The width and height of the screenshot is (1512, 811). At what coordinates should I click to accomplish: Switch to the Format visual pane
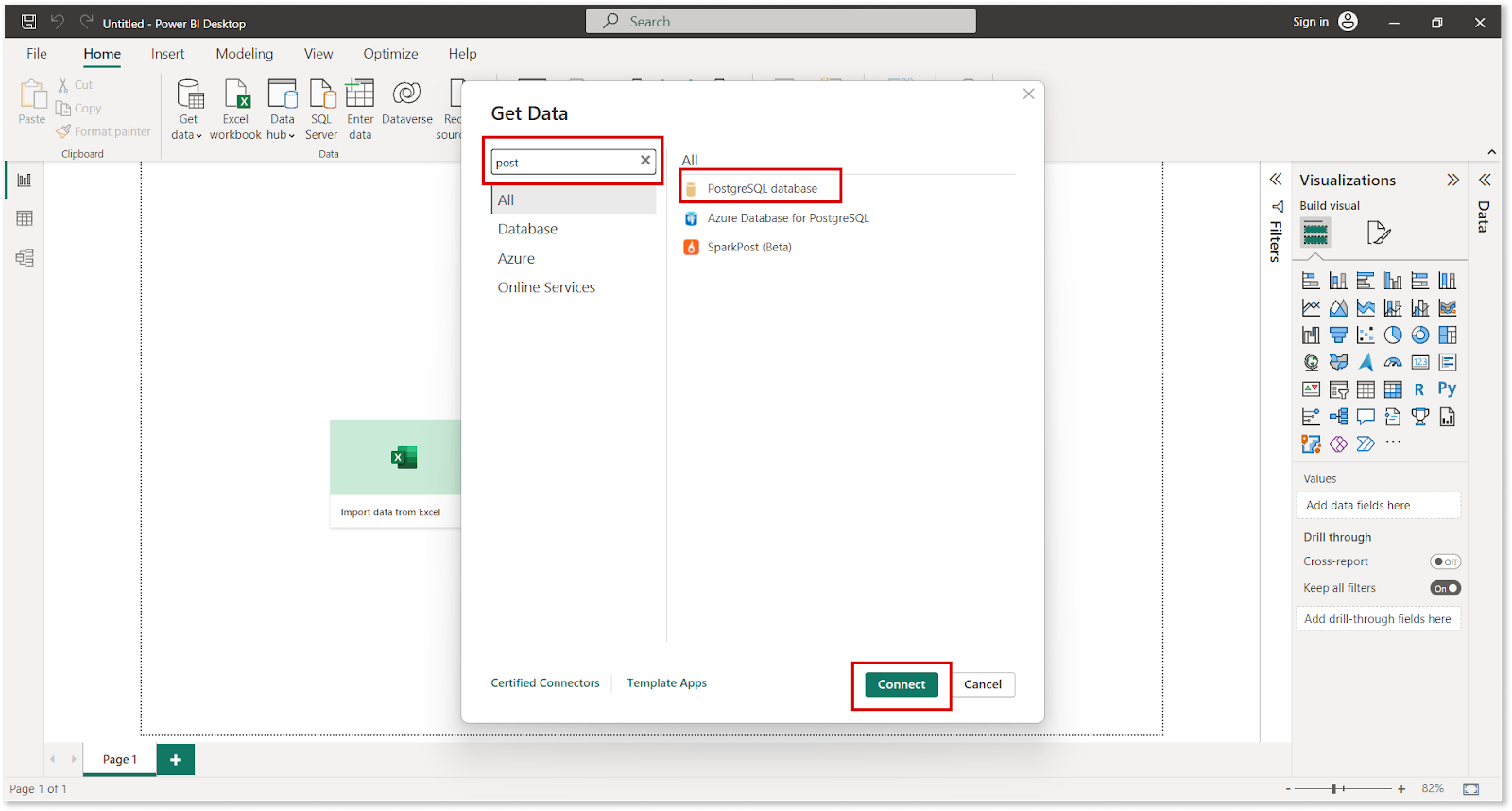(1379, 233)
